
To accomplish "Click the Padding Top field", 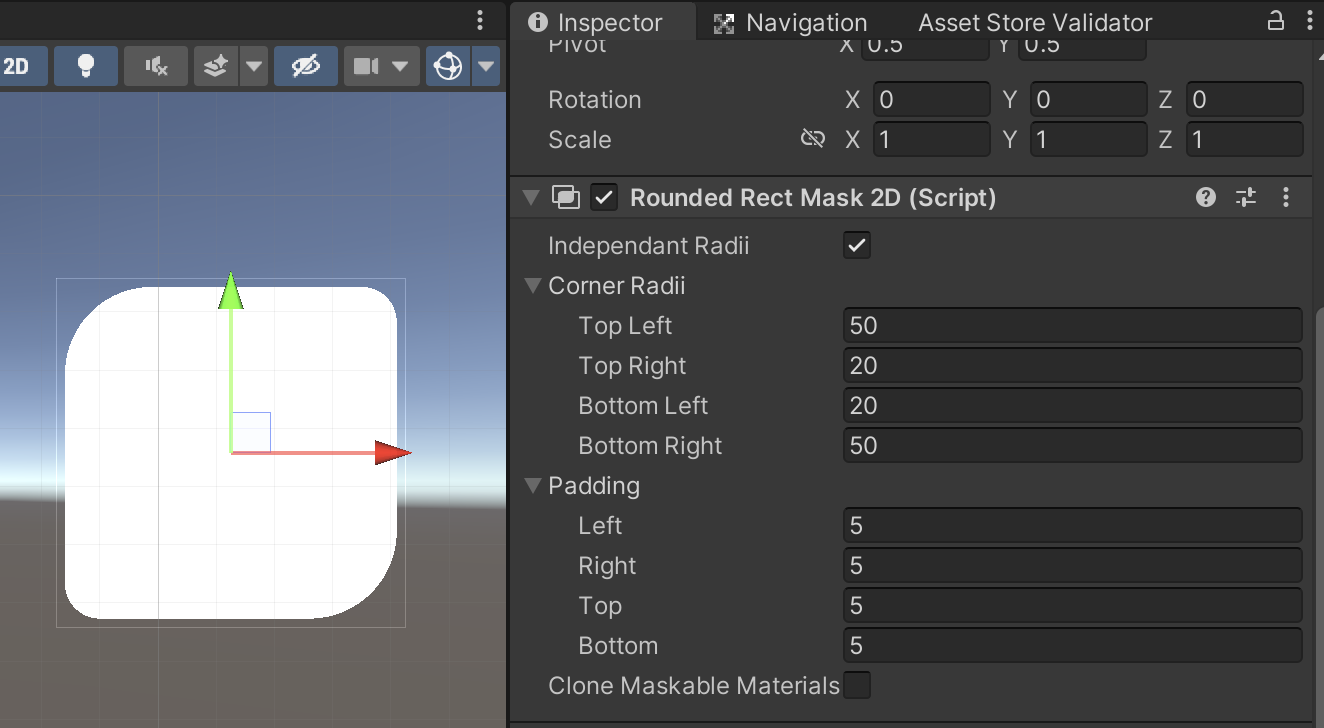I will coord(1073,605).
